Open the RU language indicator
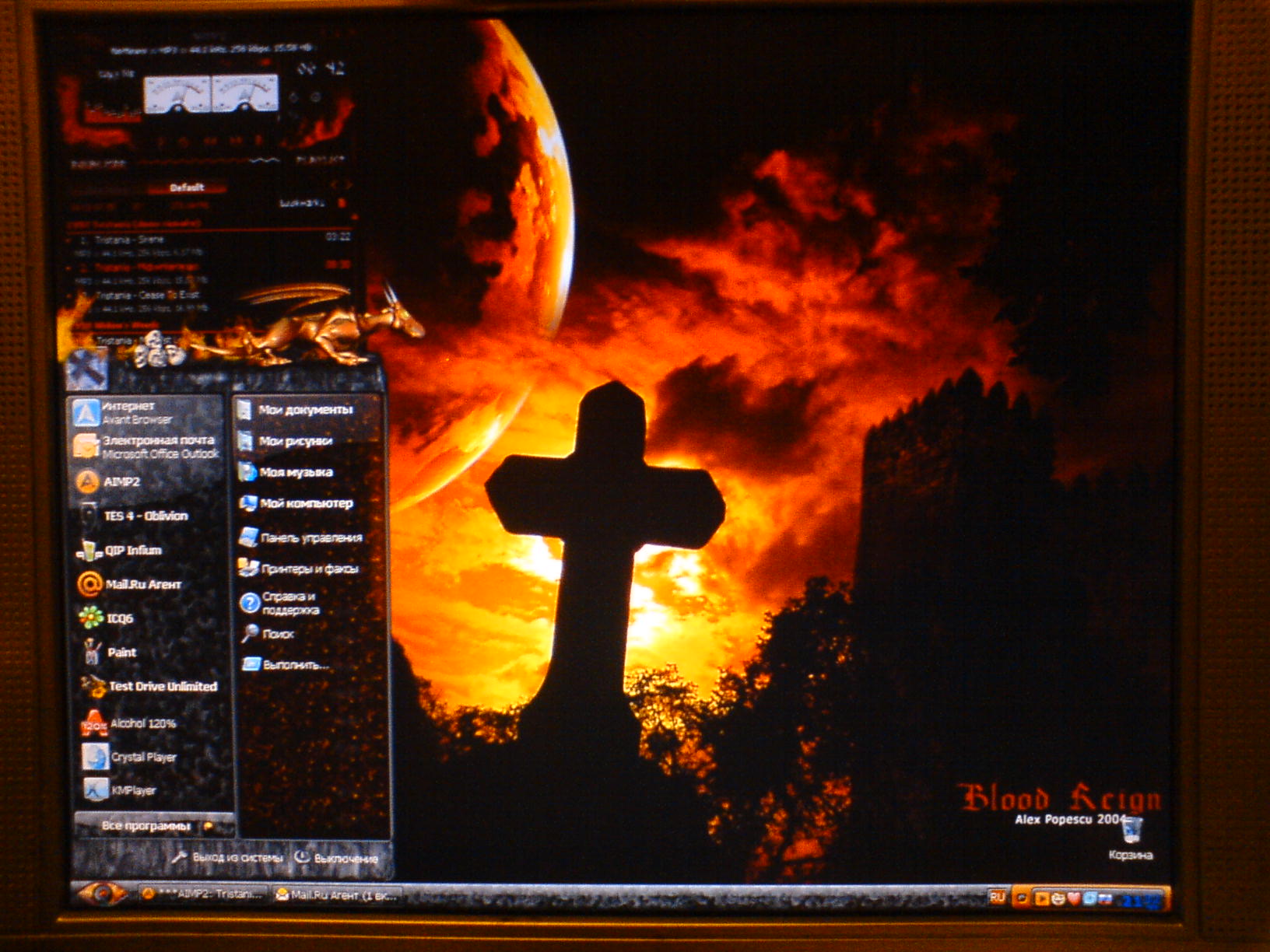This screenshot has height=952, width=1270. tap(997, 898)
